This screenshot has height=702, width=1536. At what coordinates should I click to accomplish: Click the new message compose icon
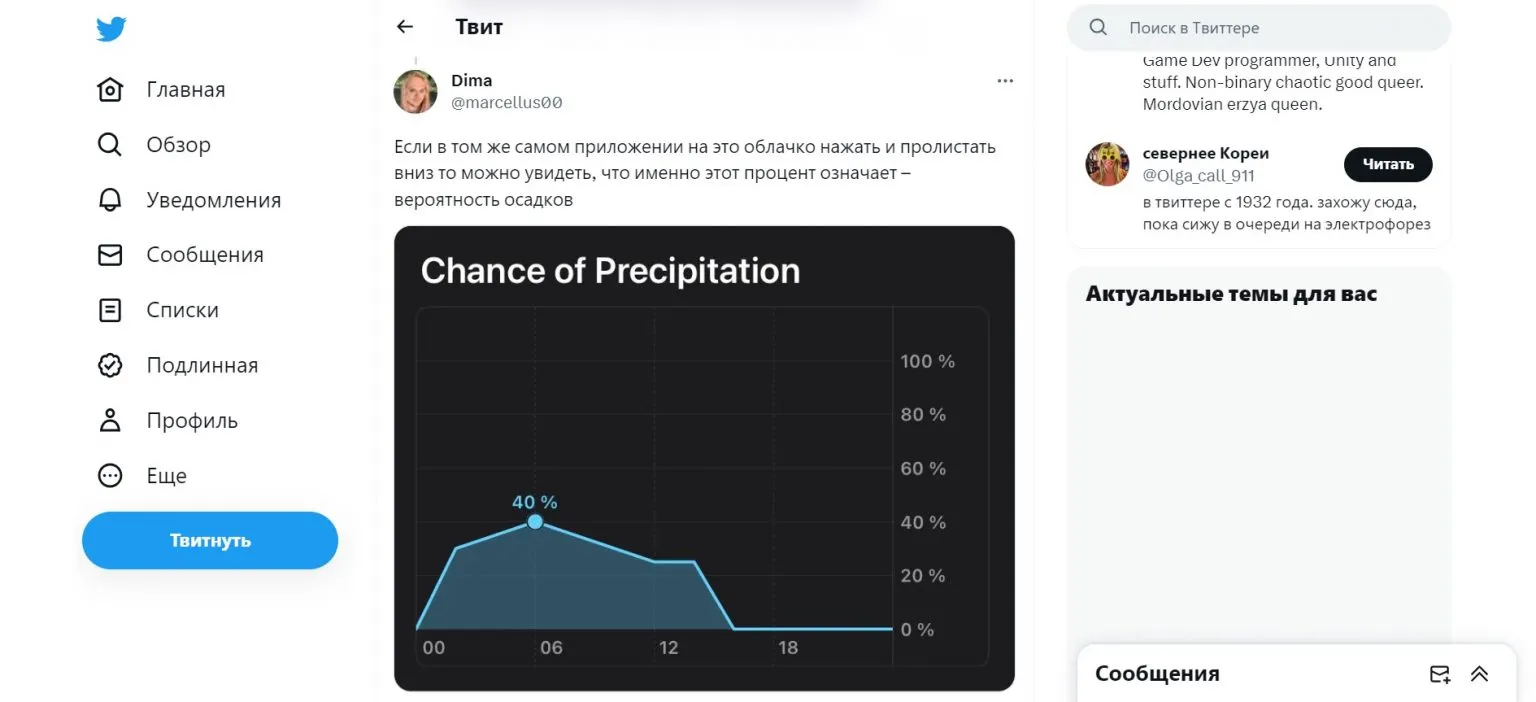point(1439,674)
